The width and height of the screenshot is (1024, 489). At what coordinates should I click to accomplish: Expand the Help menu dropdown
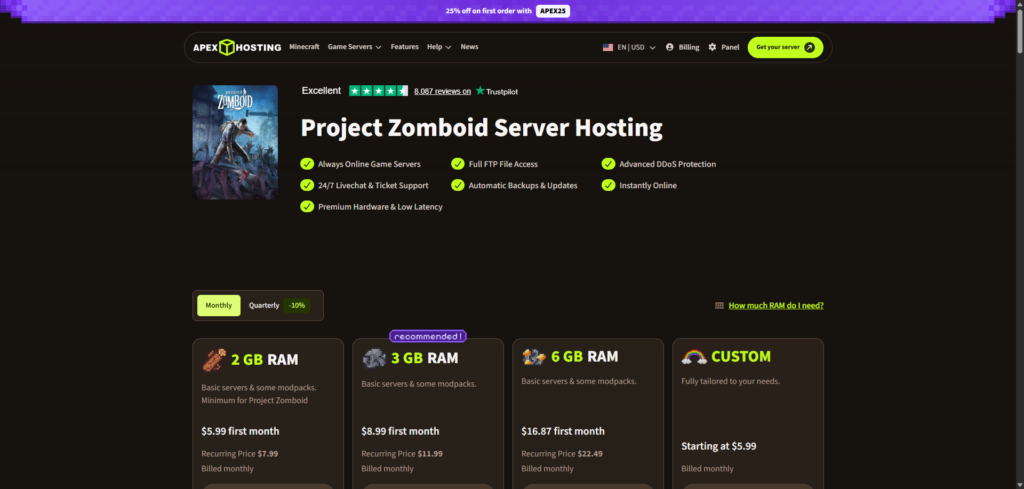(x=439, y=47)
